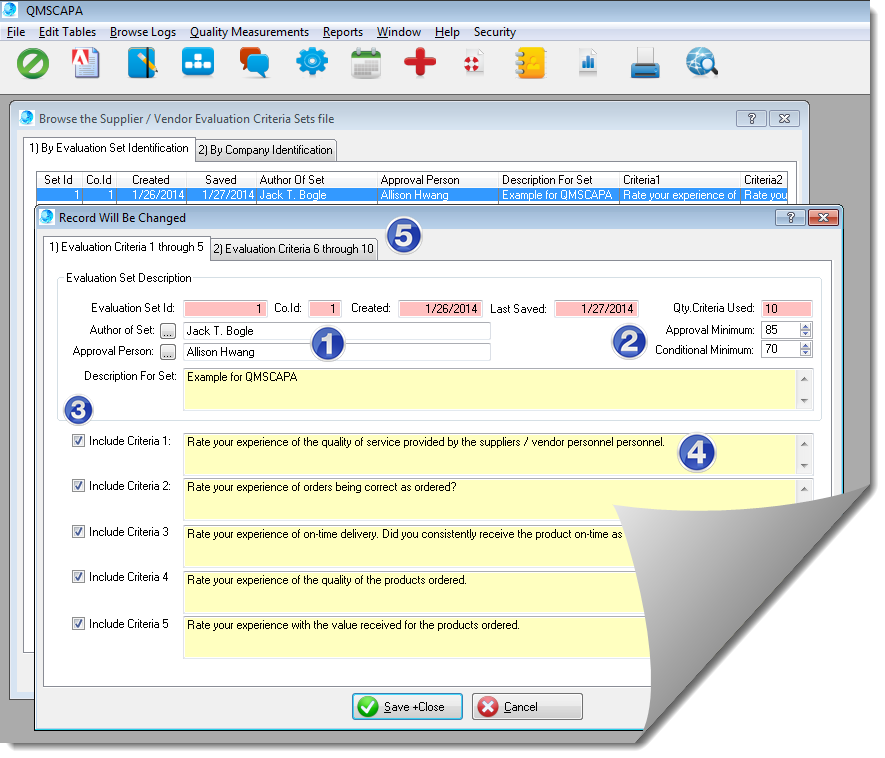The image size is (885, 758).
Task: Disable the Include Criteria 5 checkbox
Action: [79, 624]
